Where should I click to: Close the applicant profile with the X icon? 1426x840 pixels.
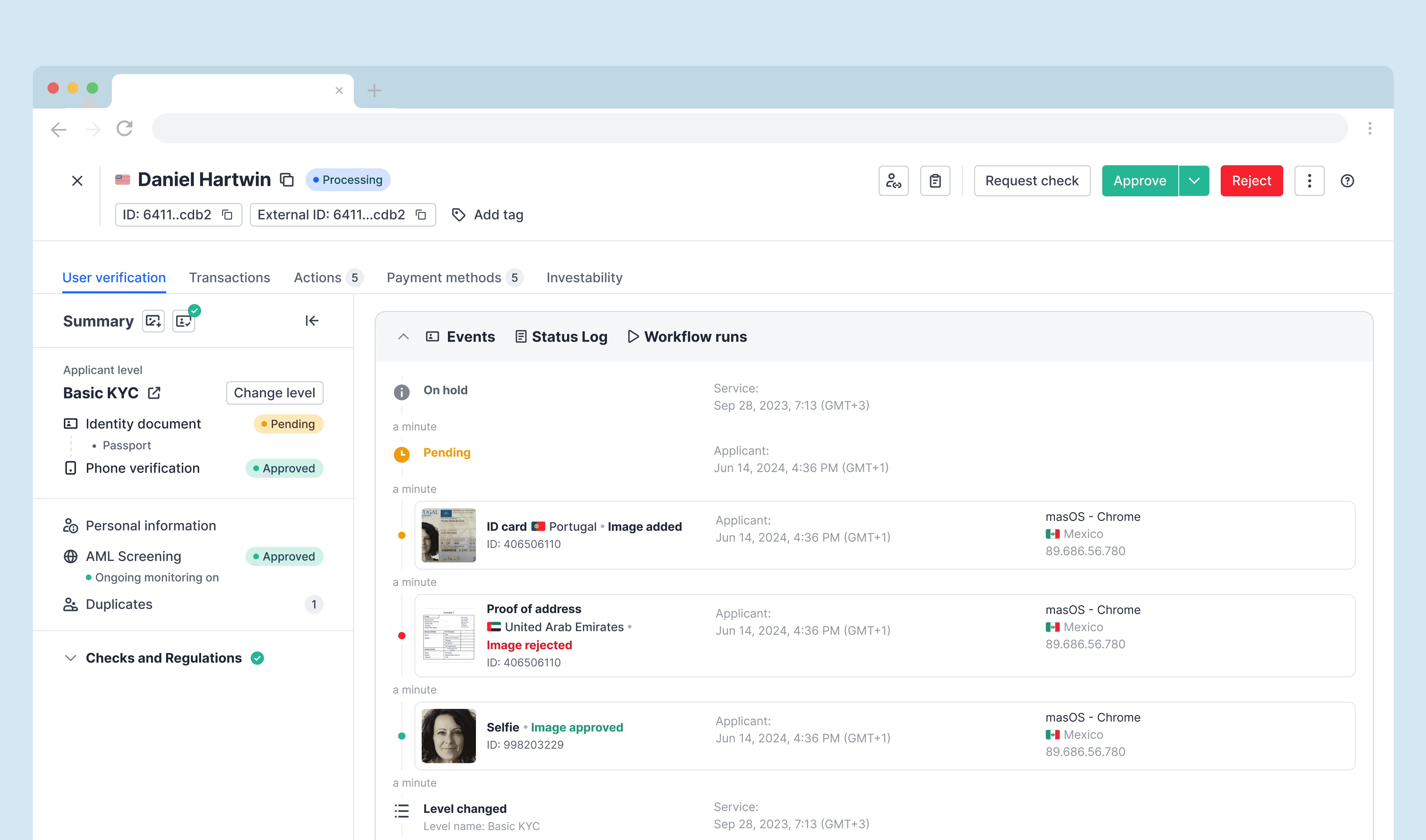click(x=77, y=181)
